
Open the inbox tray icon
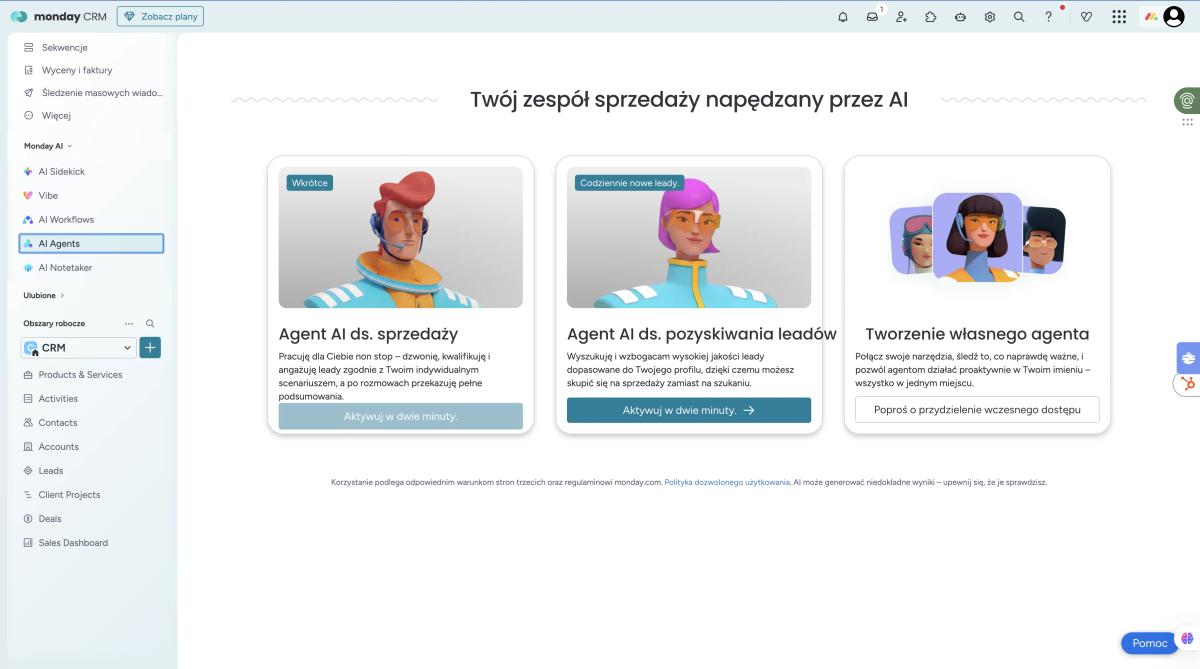click(872, 17)
